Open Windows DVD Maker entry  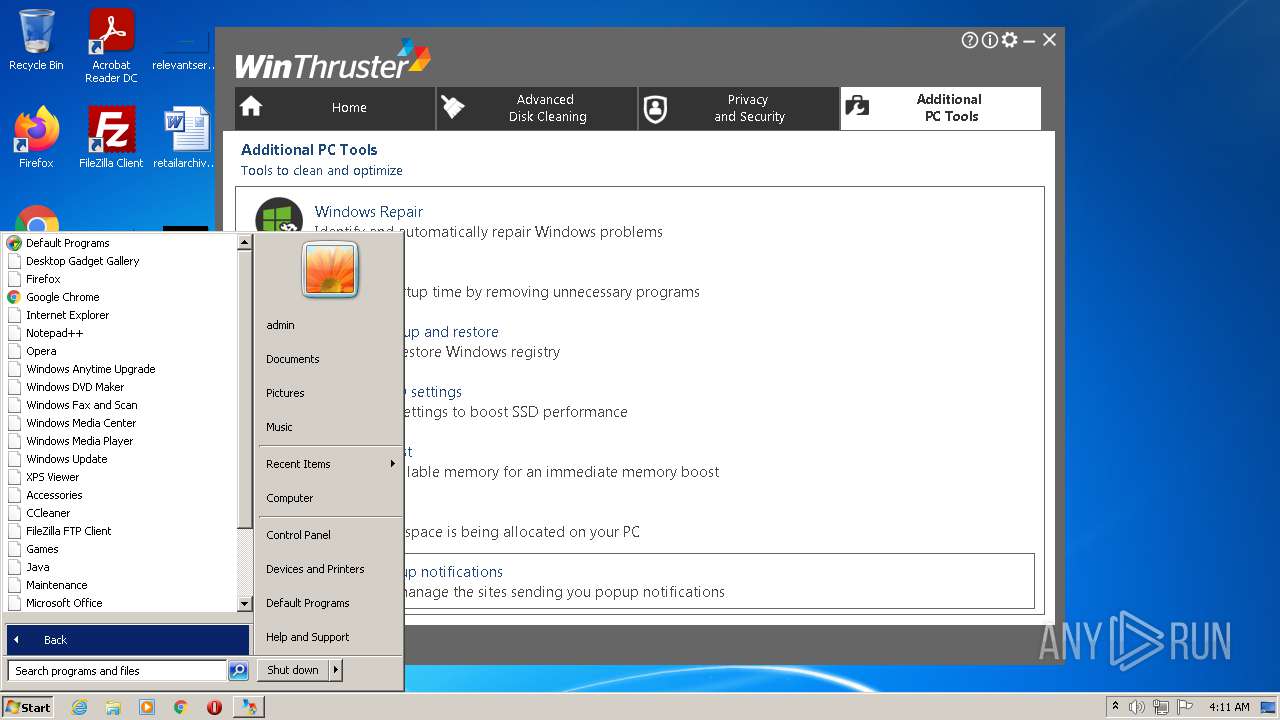pos(120,387)
